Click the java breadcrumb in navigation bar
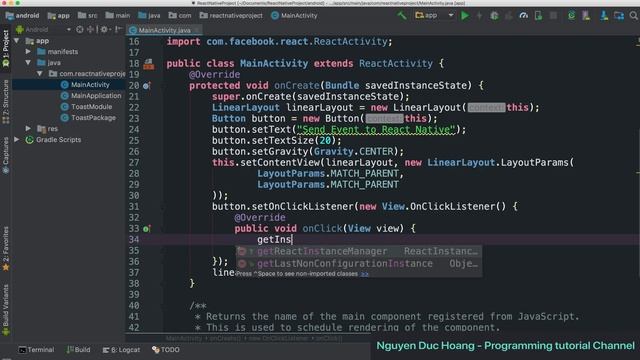Image resolution: width=640 pixels, height=360 pixels. coord(149,16)
